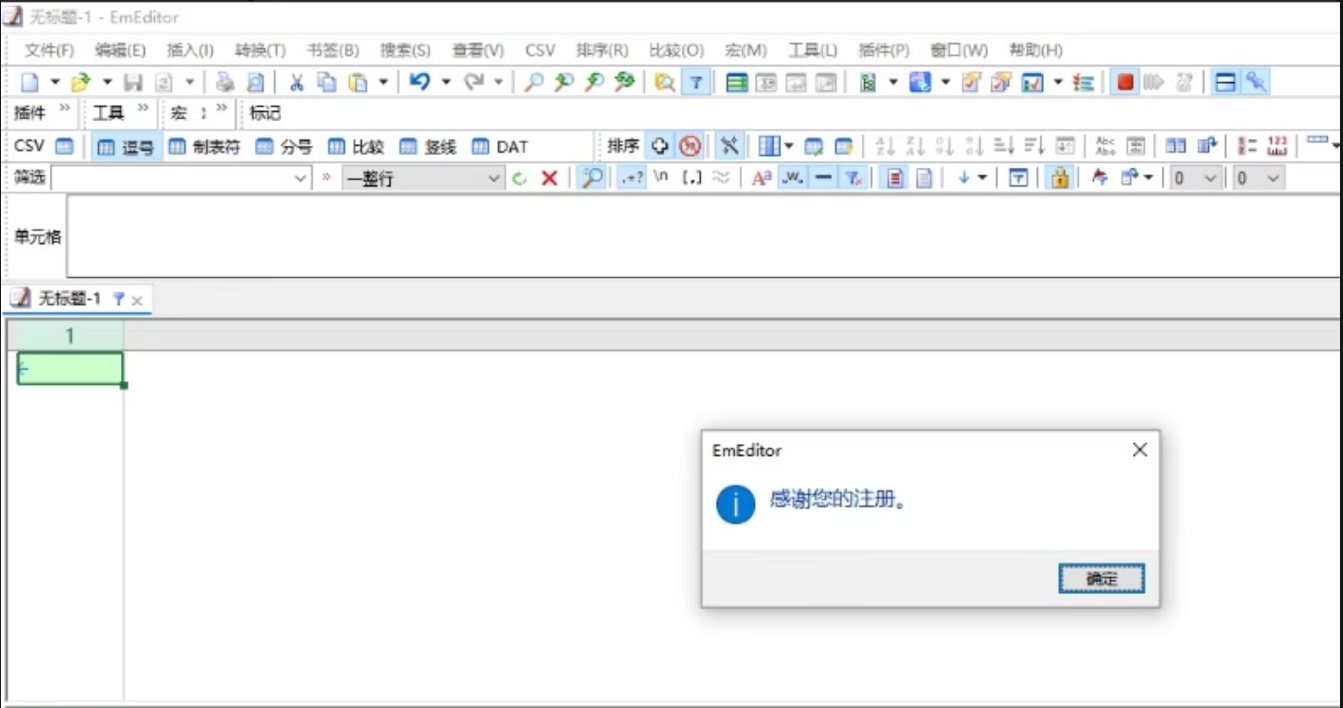Click the plus icon next to 排序
Image resolution: width=1343 pixels, height=708 pixels.
pyautogui.click(x=660, y=146)
